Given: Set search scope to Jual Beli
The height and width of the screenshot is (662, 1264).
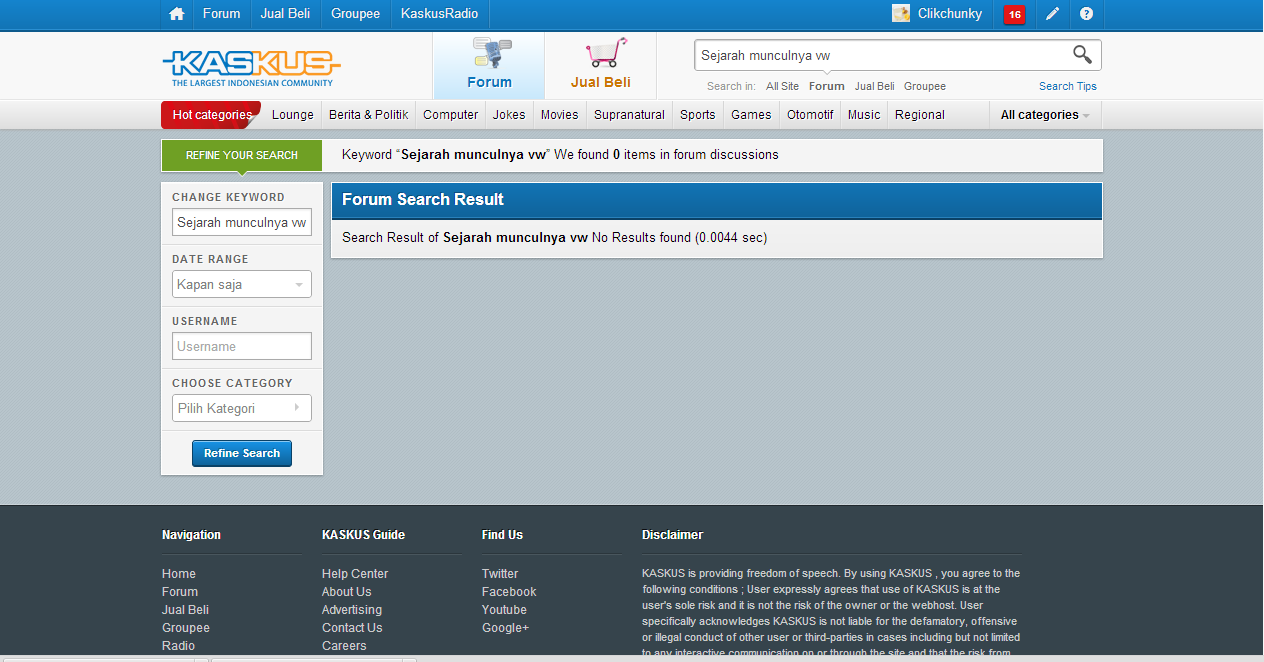Looking at the screenshot, I should (x=875, y=86).
